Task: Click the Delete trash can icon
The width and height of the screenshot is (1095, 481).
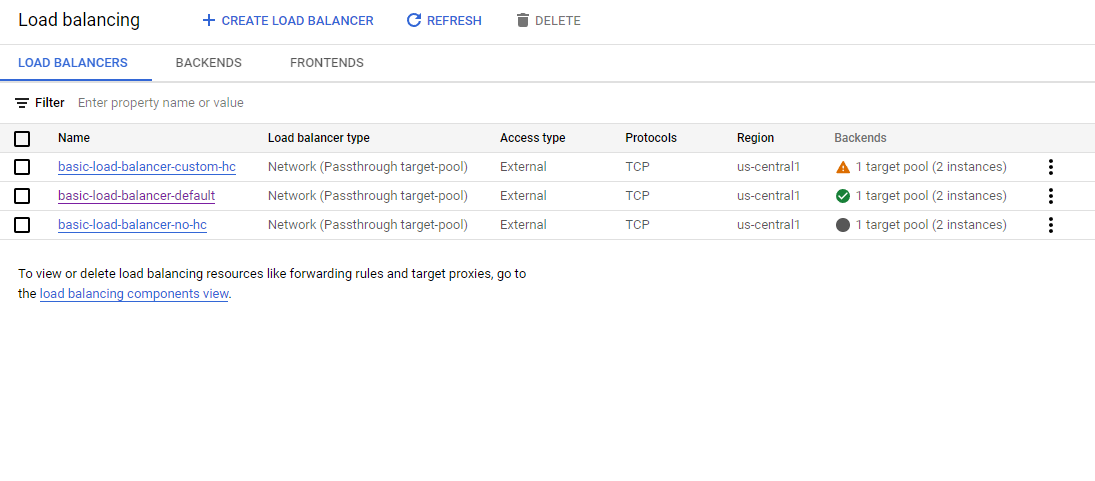Action: coord(522,21)
